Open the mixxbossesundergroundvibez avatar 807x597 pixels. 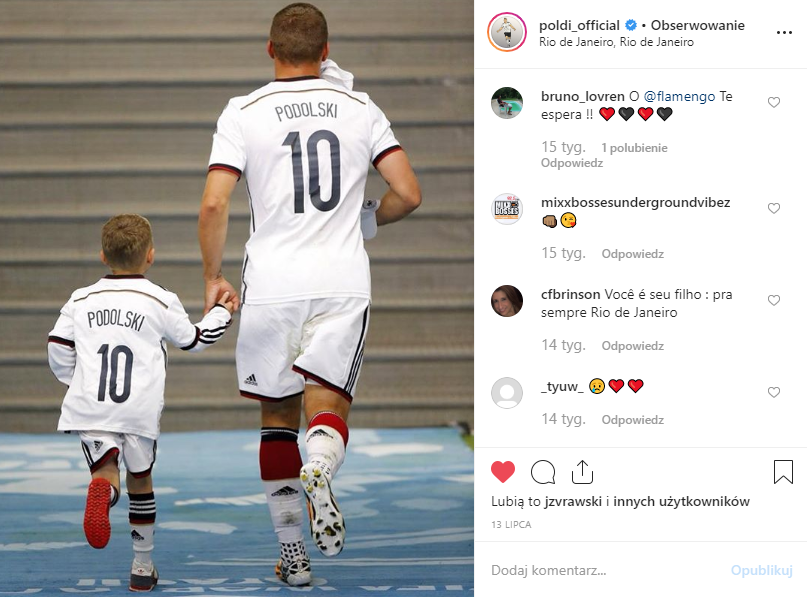tap(507, 209)
